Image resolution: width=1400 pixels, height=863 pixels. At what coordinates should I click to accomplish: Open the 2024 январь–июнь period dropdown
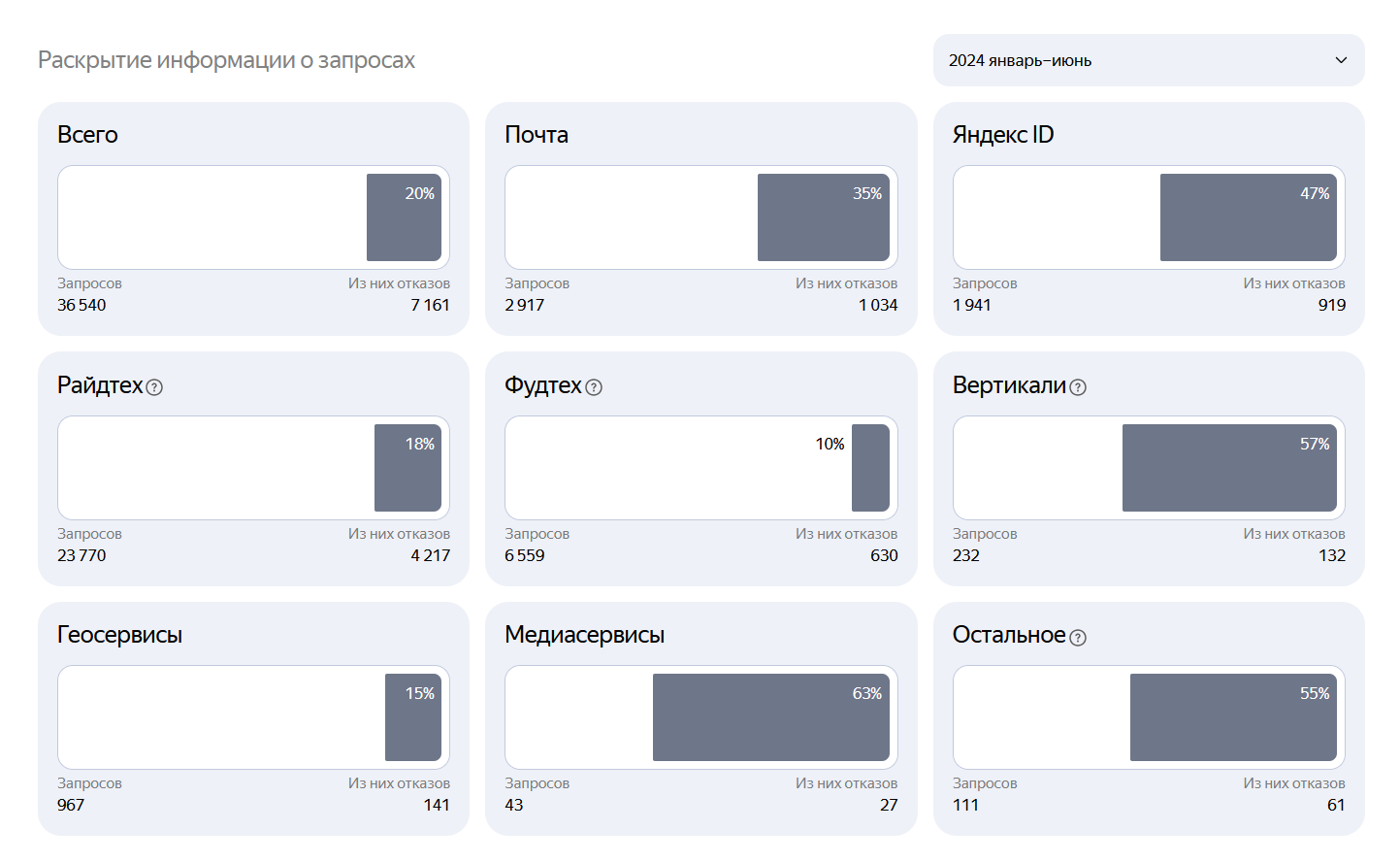coord(1148,60)
